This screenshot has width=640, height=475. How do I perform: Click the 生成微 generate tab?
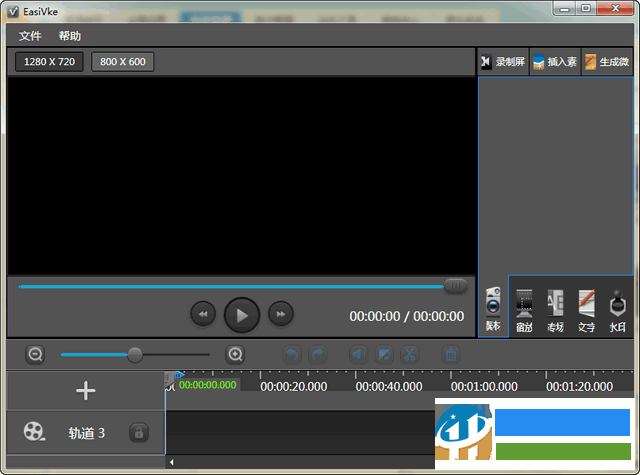607,62
